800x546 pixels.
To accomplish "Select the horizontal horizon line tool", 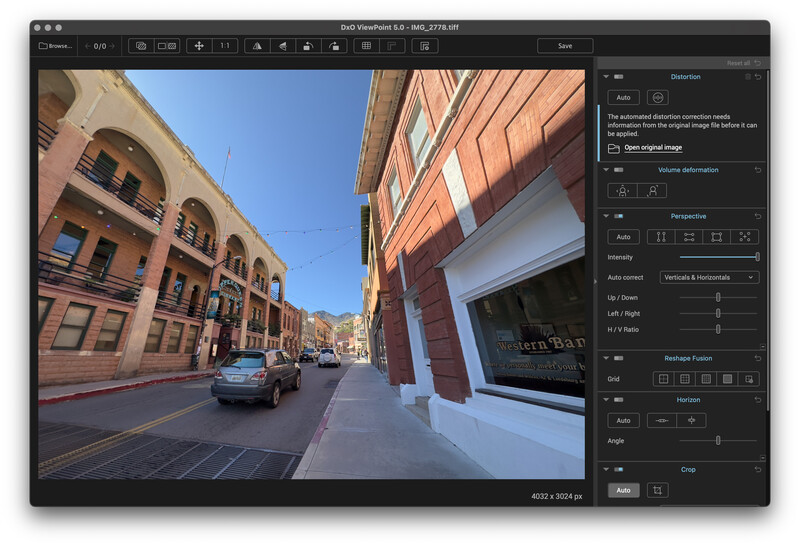I will click(662, 420).
